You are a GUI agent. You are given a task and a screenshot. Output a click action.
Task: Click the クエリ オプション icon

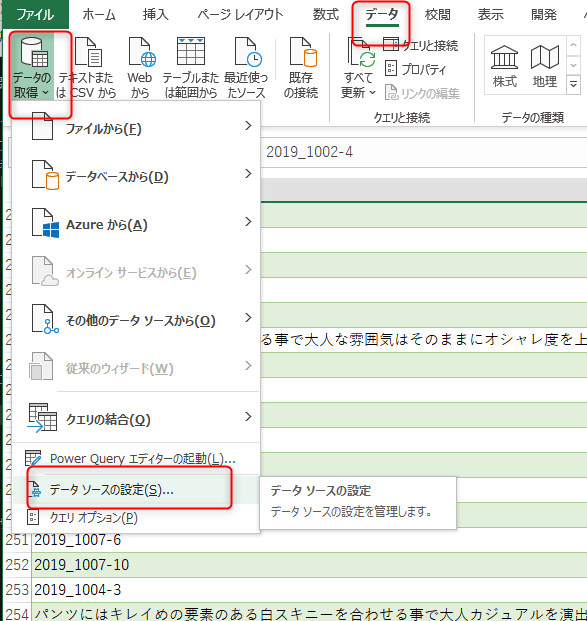click(32, 517)
